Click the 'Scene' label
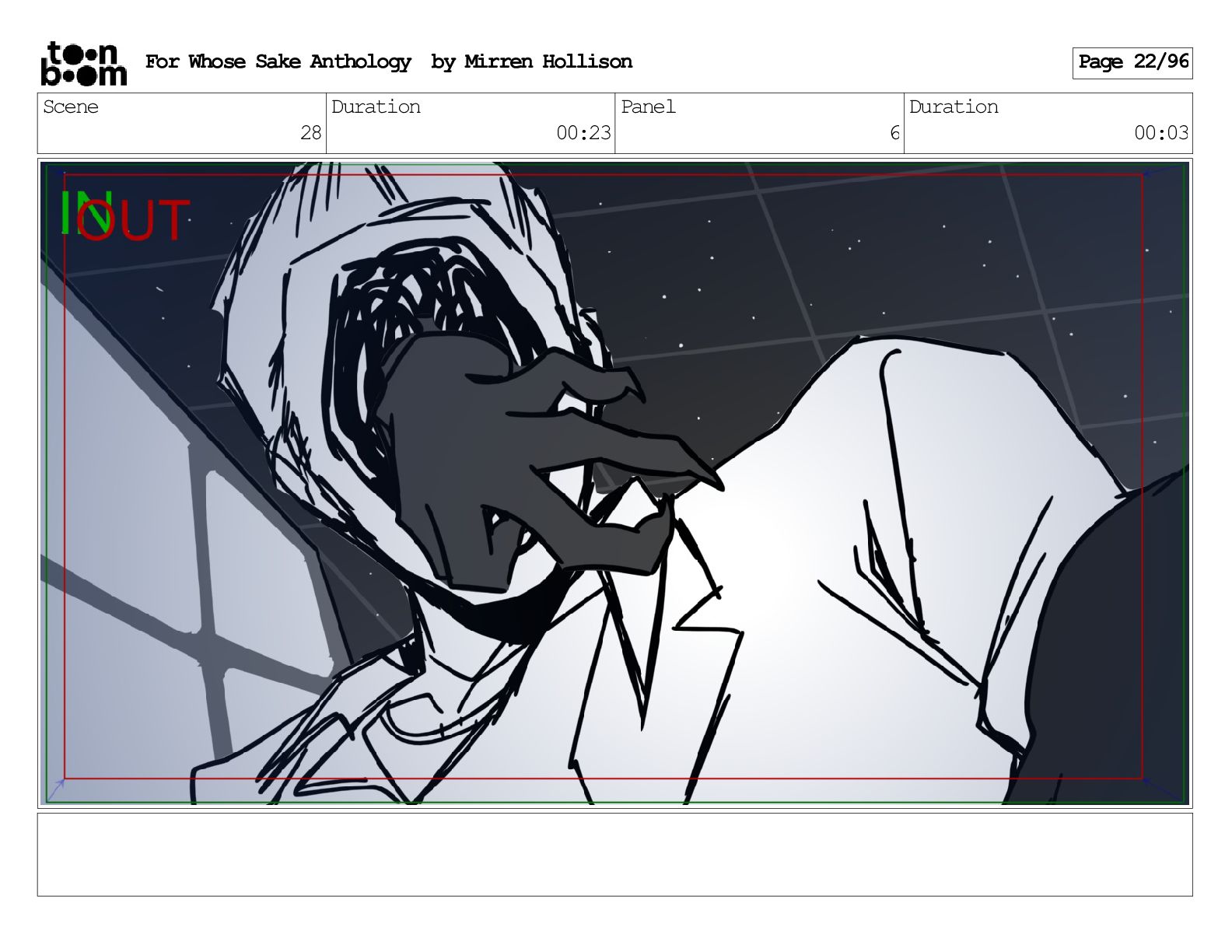 point(71,107)
